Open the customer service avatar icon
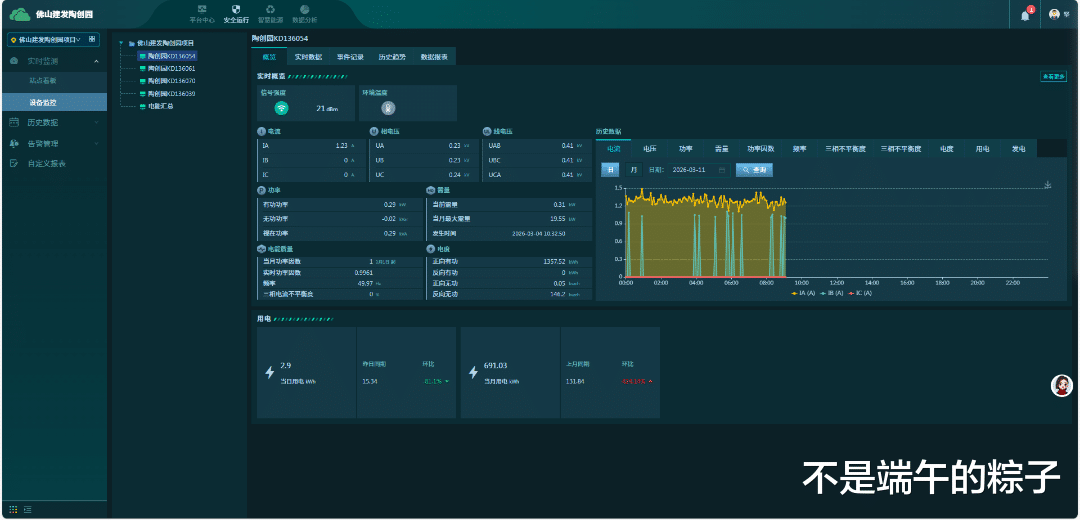The width and height of the screenshot is (1080, 520). pos(1061,386)
